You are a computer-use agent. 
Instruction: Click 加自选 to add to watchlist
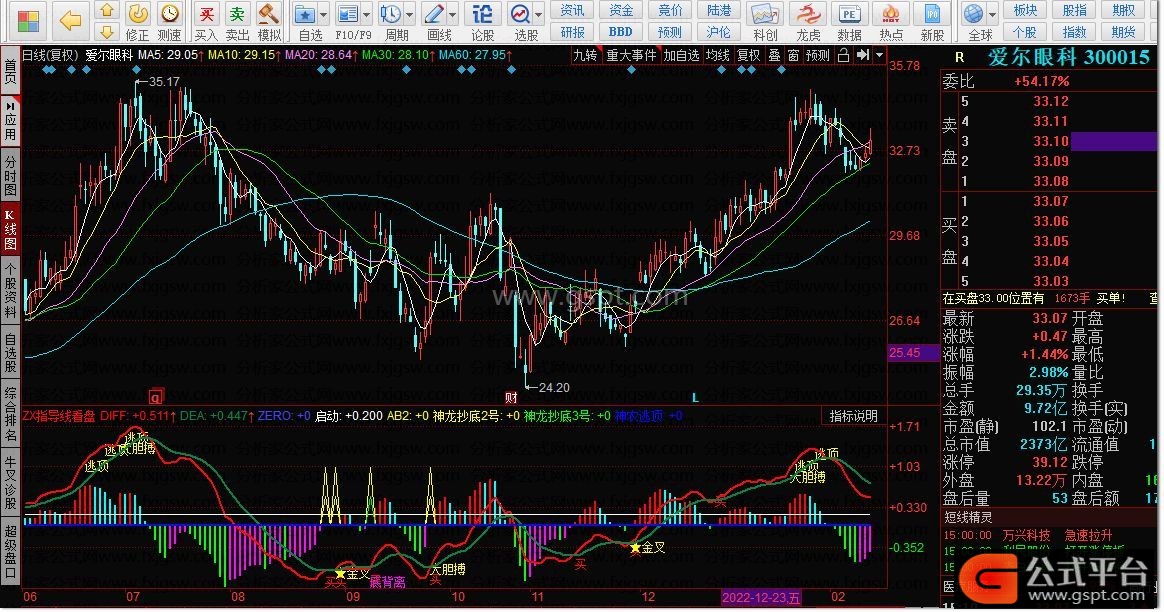[x=681, y=55]
